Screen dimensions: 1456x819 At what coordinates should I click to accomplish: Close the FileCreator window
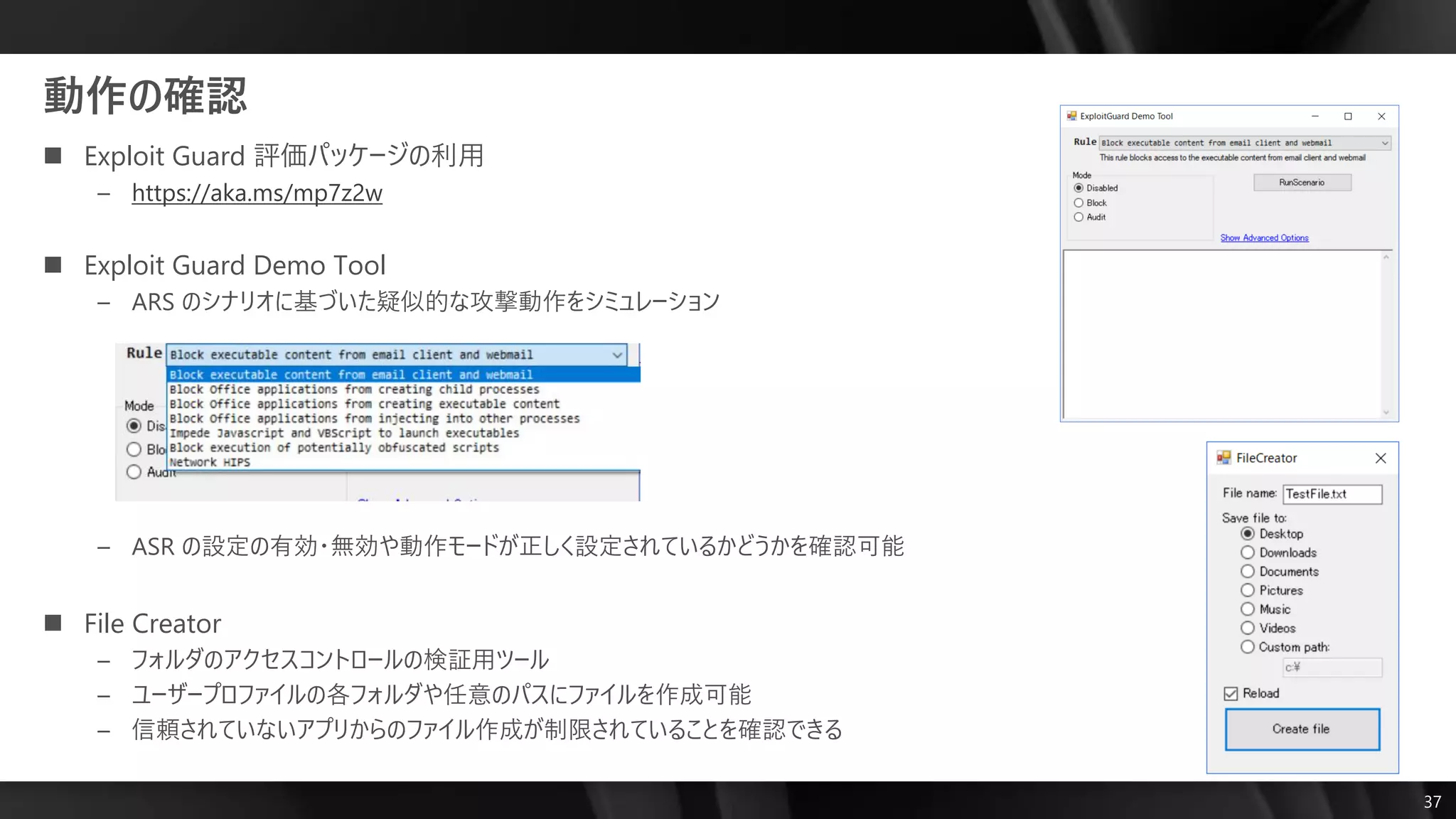1381,459
